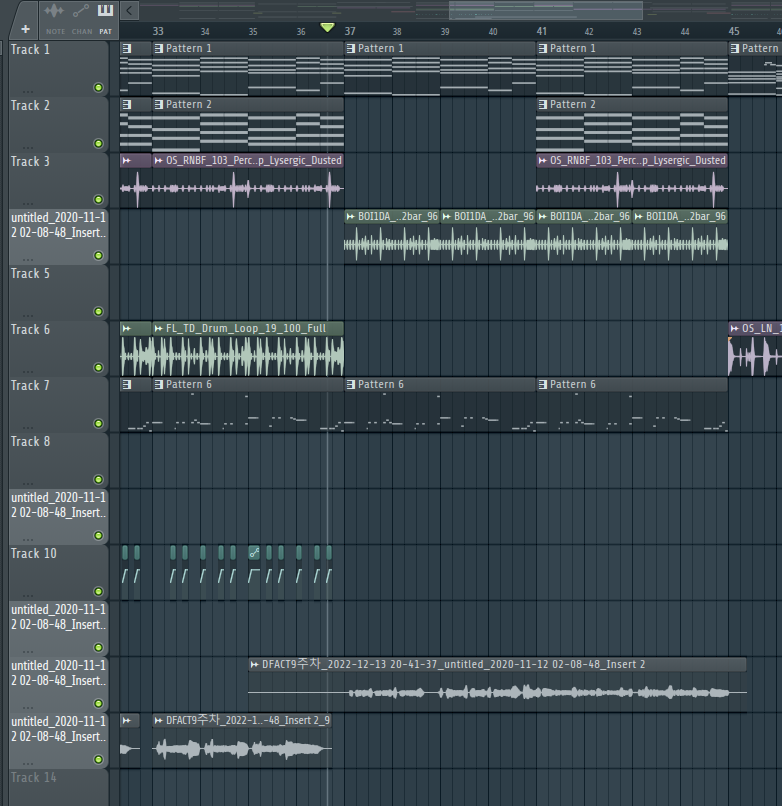Viewport: 782px width, 806px height.
Task: Mute Track 6 using green indicator
Action: [98, 368]
